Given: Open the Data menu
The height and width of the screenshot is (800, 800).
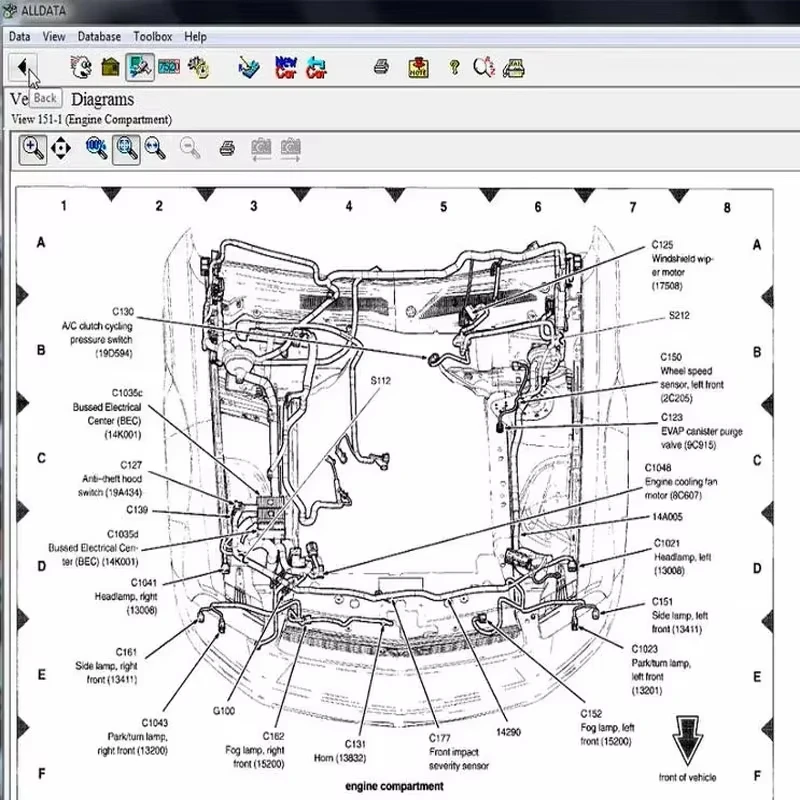Looking at the screenshot, I should (18, 36).
